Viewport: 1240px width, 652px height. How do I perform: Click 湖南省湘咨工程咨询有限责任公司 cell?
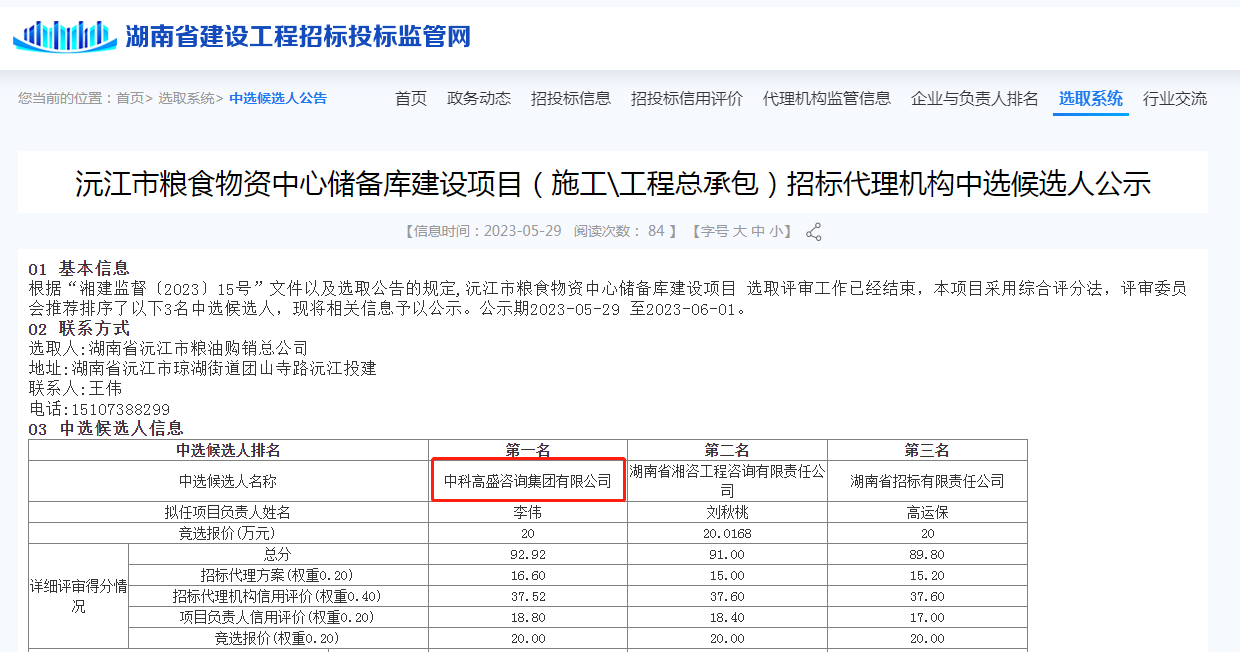pos(727,481)
